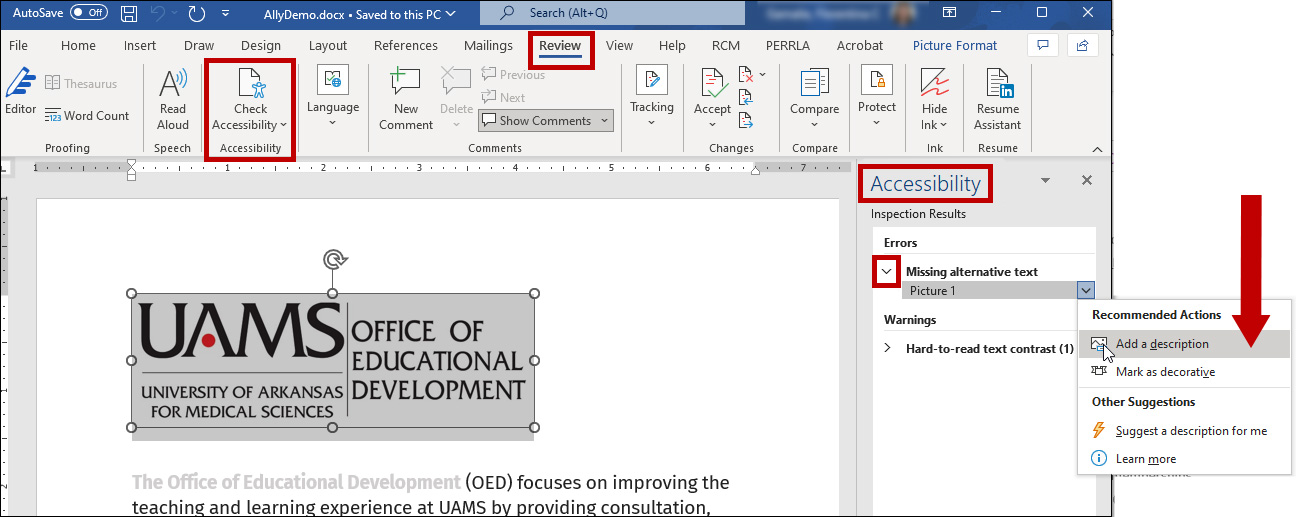Switch to the Draw tab
The width and height of the screenshot is (1296, 517).
tap(199, 46)
